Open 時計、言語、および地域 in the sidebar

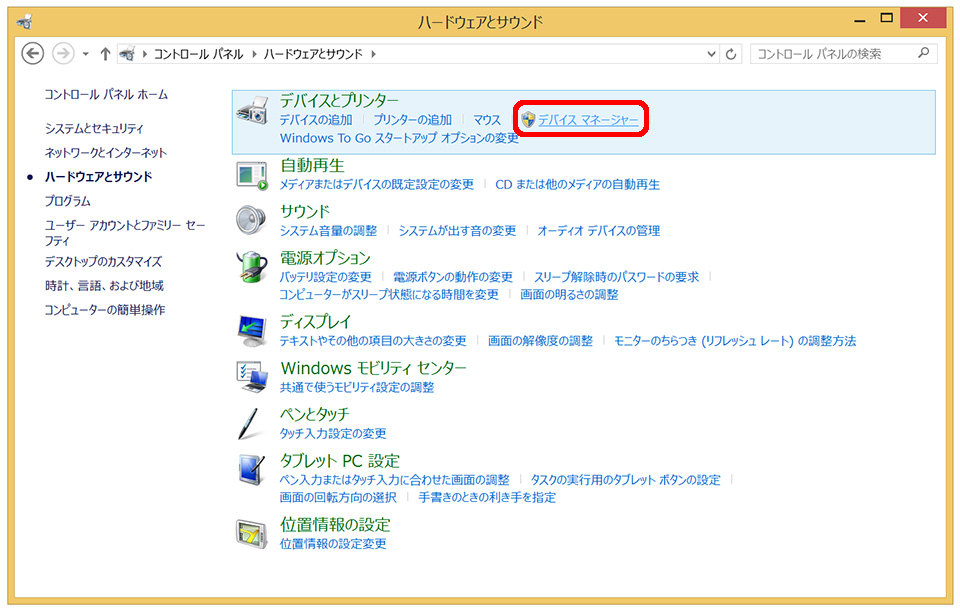click(x=104, y=285)
